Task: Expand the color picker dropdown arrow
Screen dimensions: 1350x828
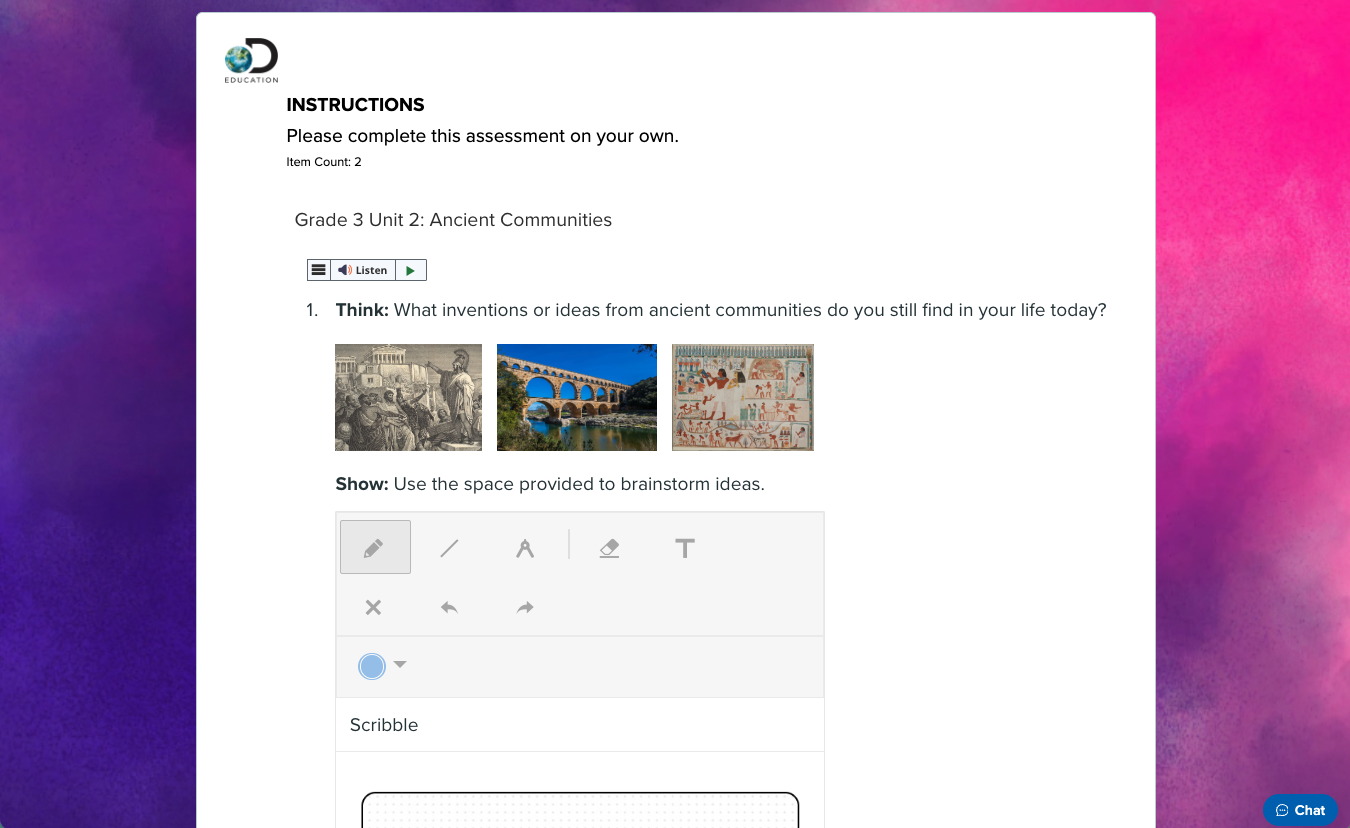Action: click(400, 664)
